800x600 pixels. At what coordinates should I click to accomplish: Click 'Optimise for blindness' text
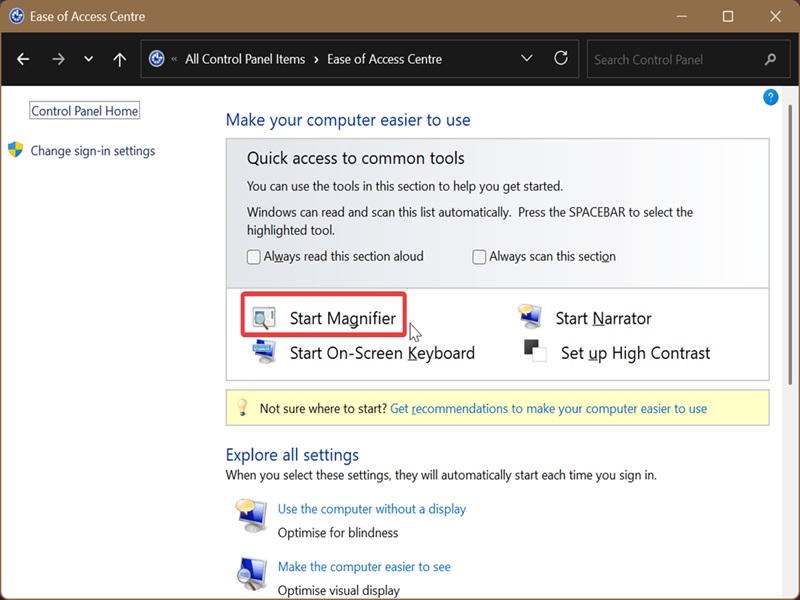[x=338, y=533]
